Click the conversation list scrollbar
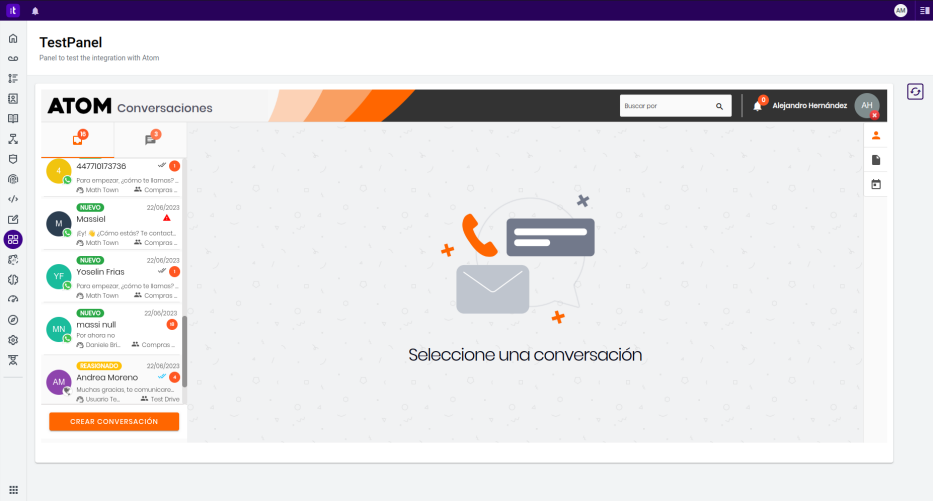The height and width of the screenshot is (501, 933). (184, 351)
